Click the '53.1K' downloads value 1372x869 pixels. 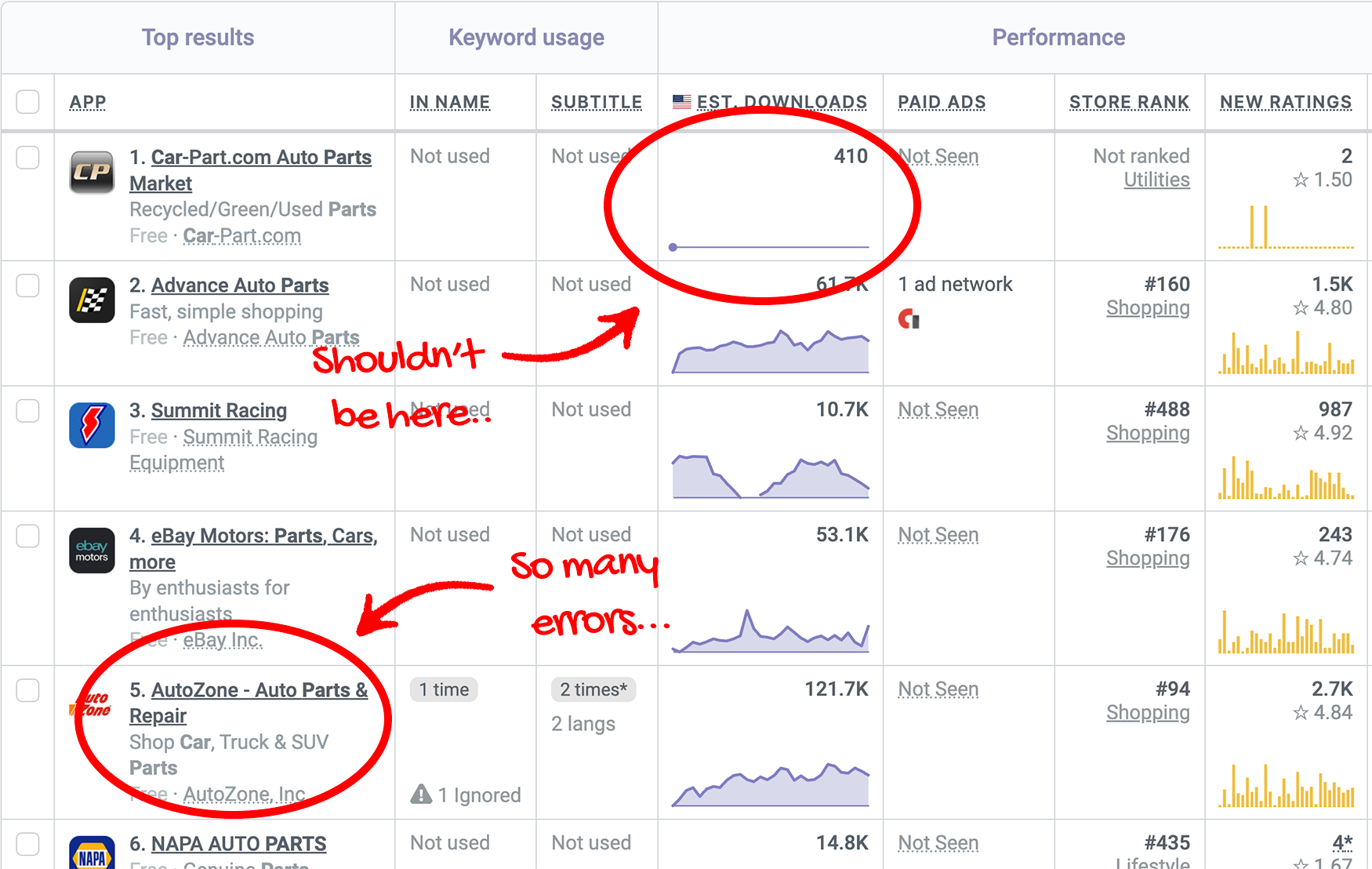pyautogui.click(x=842, y=535)
